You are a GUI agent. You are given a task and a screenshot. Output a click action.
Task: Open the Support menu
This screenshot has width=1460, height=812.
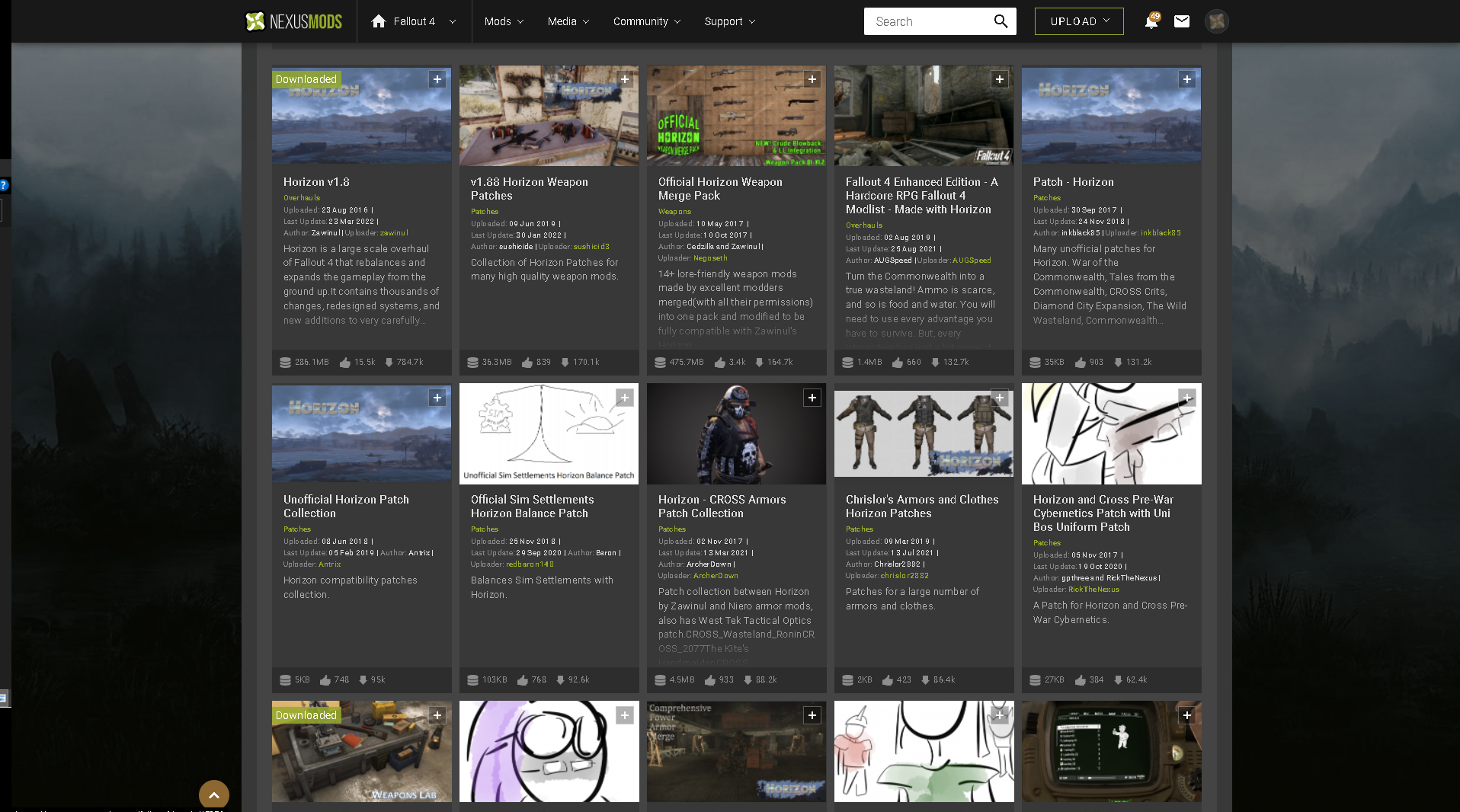tap(729, 21)
